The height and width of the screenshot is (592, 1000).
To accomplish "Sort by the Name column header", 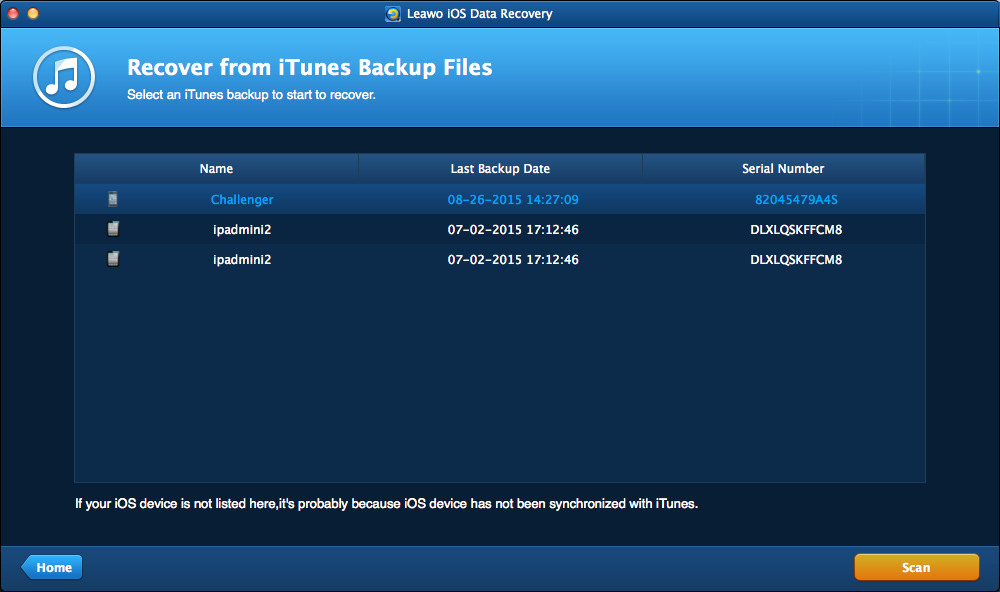I will [x=216, y=169].
